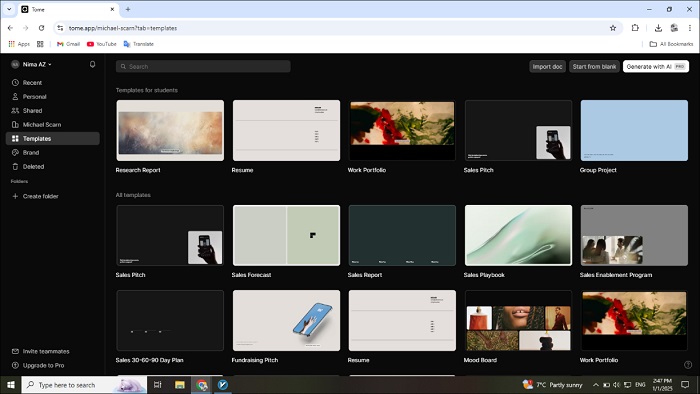
Task: Open the browser extensions puzzle icon
Action: pyautogui.click(x=635, y=28)
